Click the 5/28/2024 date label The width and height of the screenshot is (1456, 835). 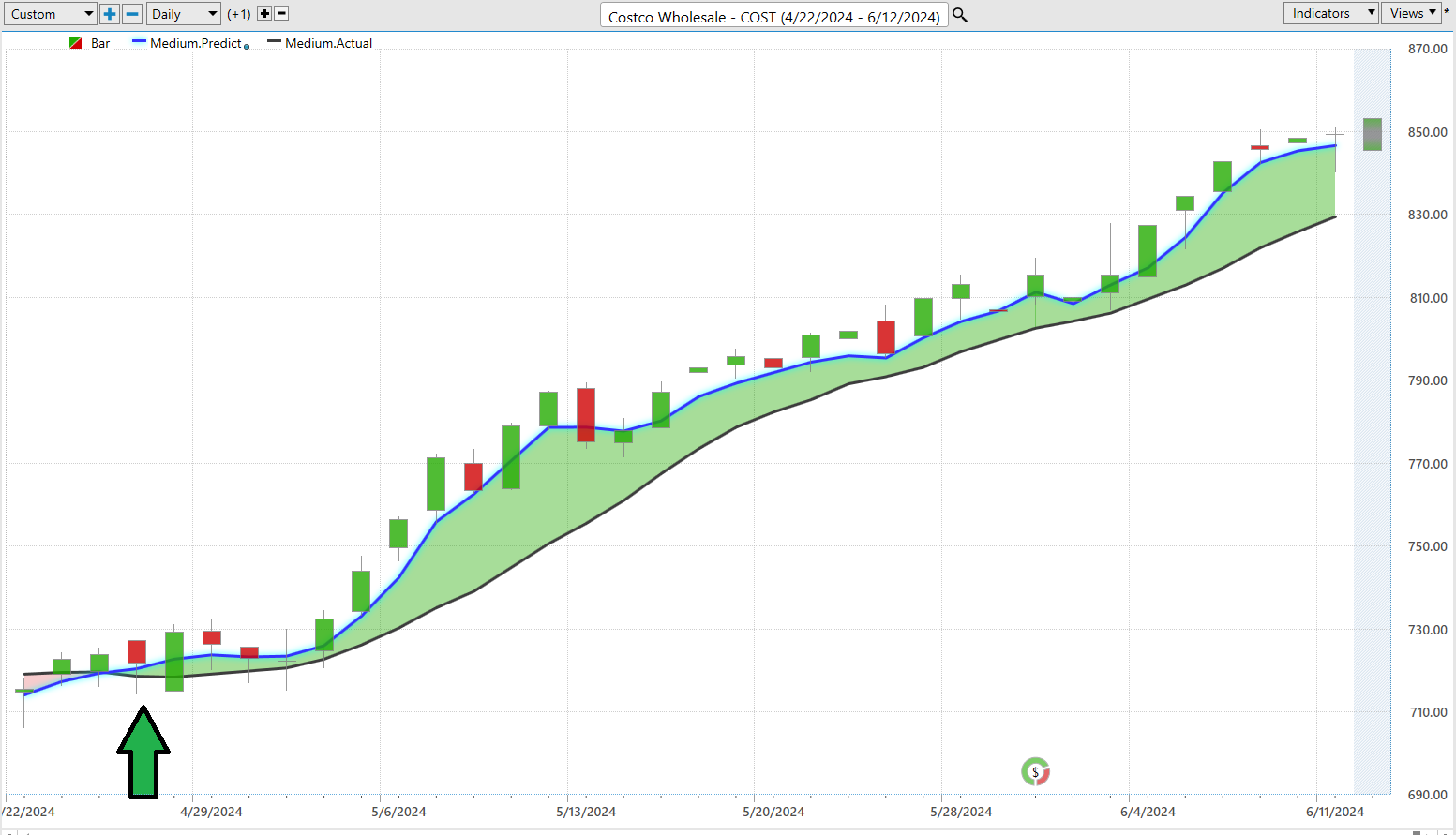coord(961,812)
